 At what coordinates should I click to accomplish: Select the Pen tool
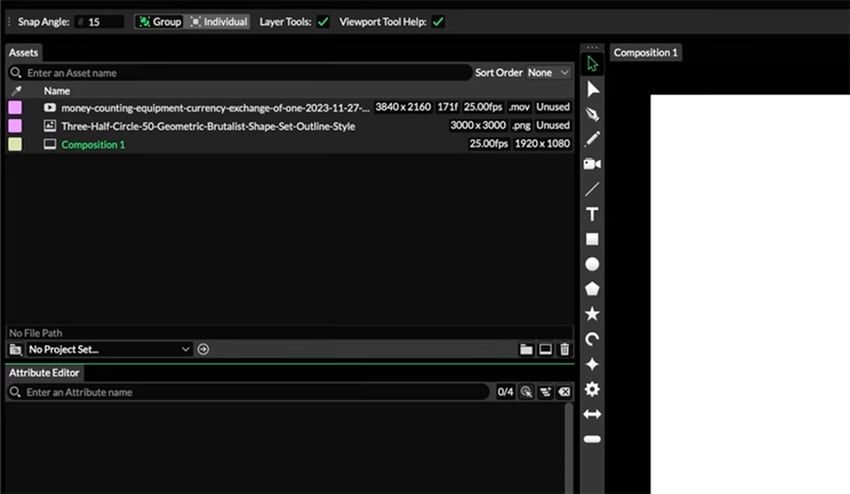(x=592, y=114)
